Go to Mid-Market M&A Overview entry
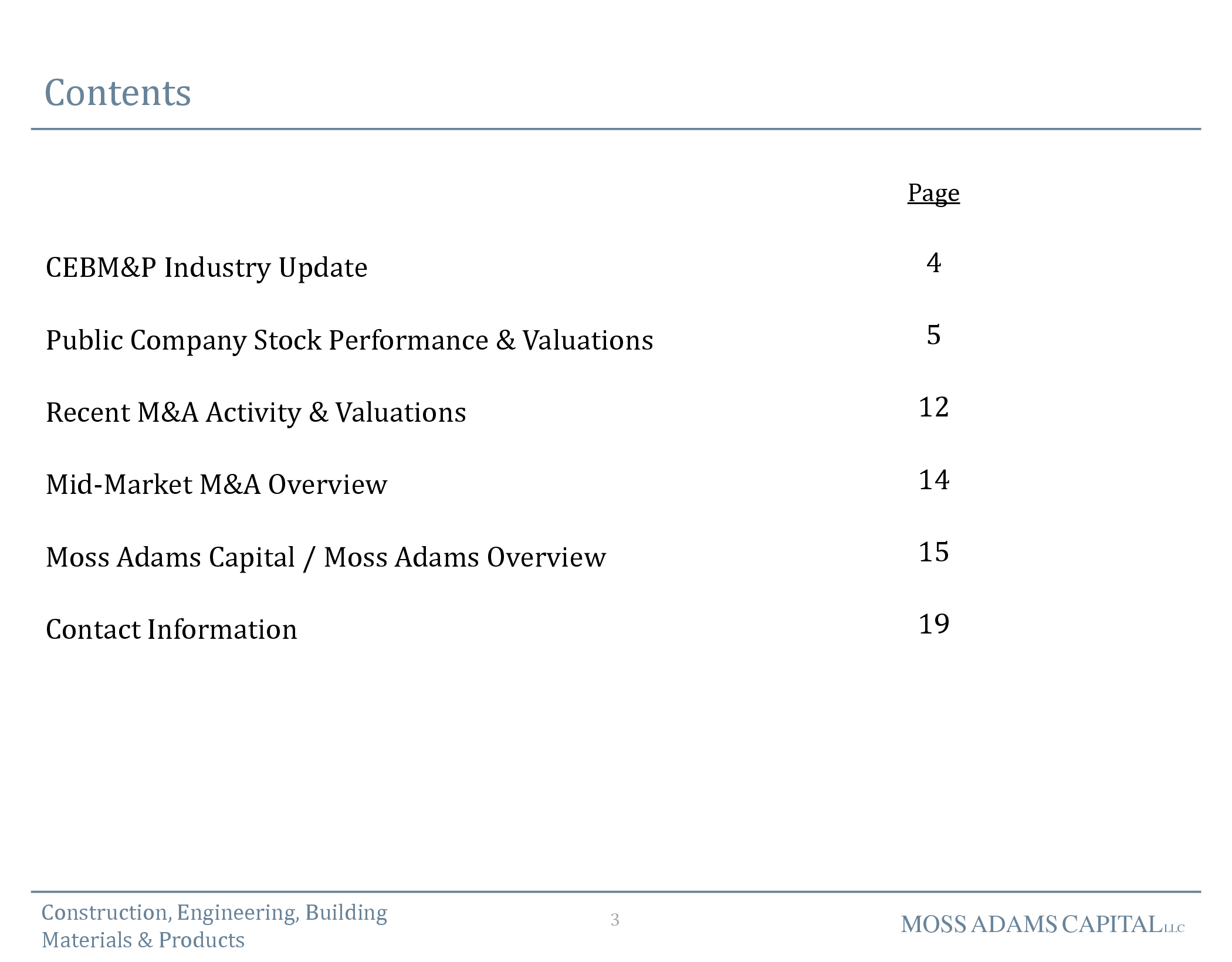 216,485
